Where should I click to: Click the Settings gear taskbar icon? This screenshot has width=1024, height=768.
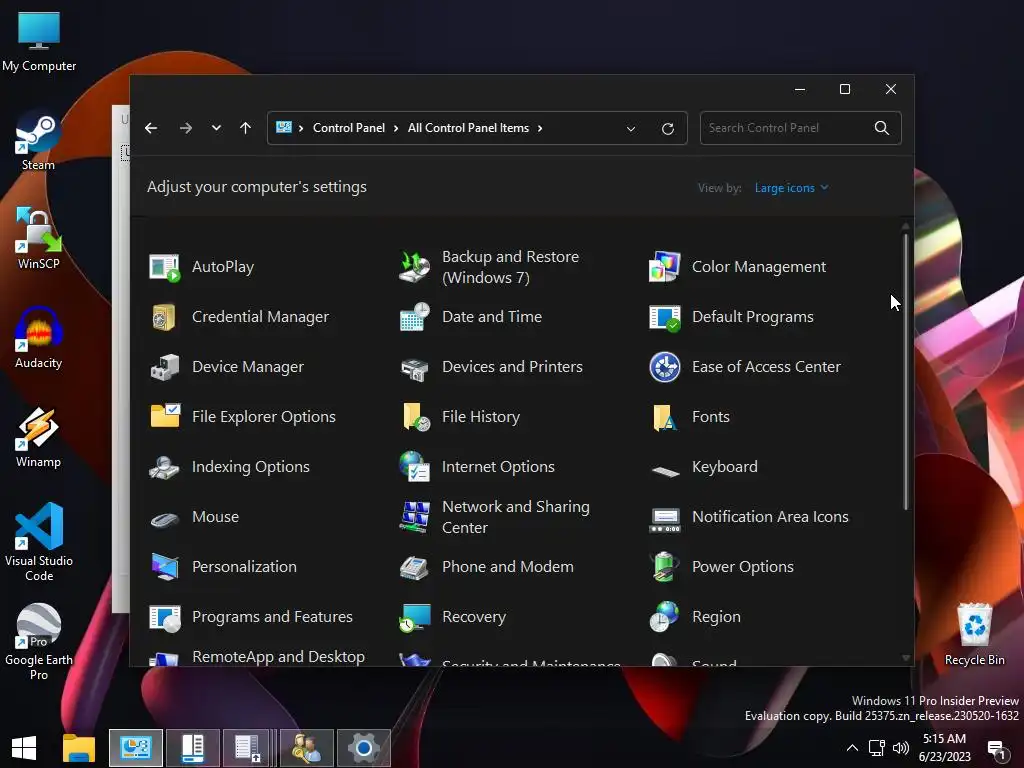pyautogui.click(x=364, y=748)
